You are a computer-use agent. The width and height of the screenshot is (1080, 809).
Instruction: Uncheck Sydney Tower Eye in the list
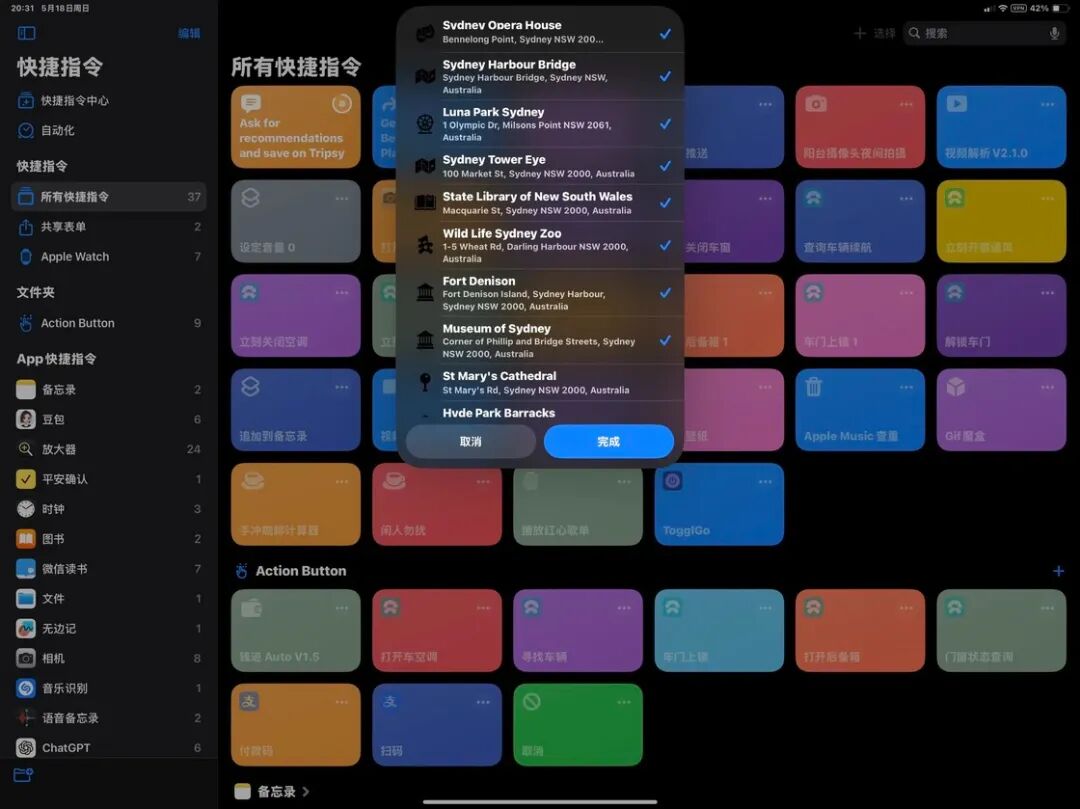[665, 166]
